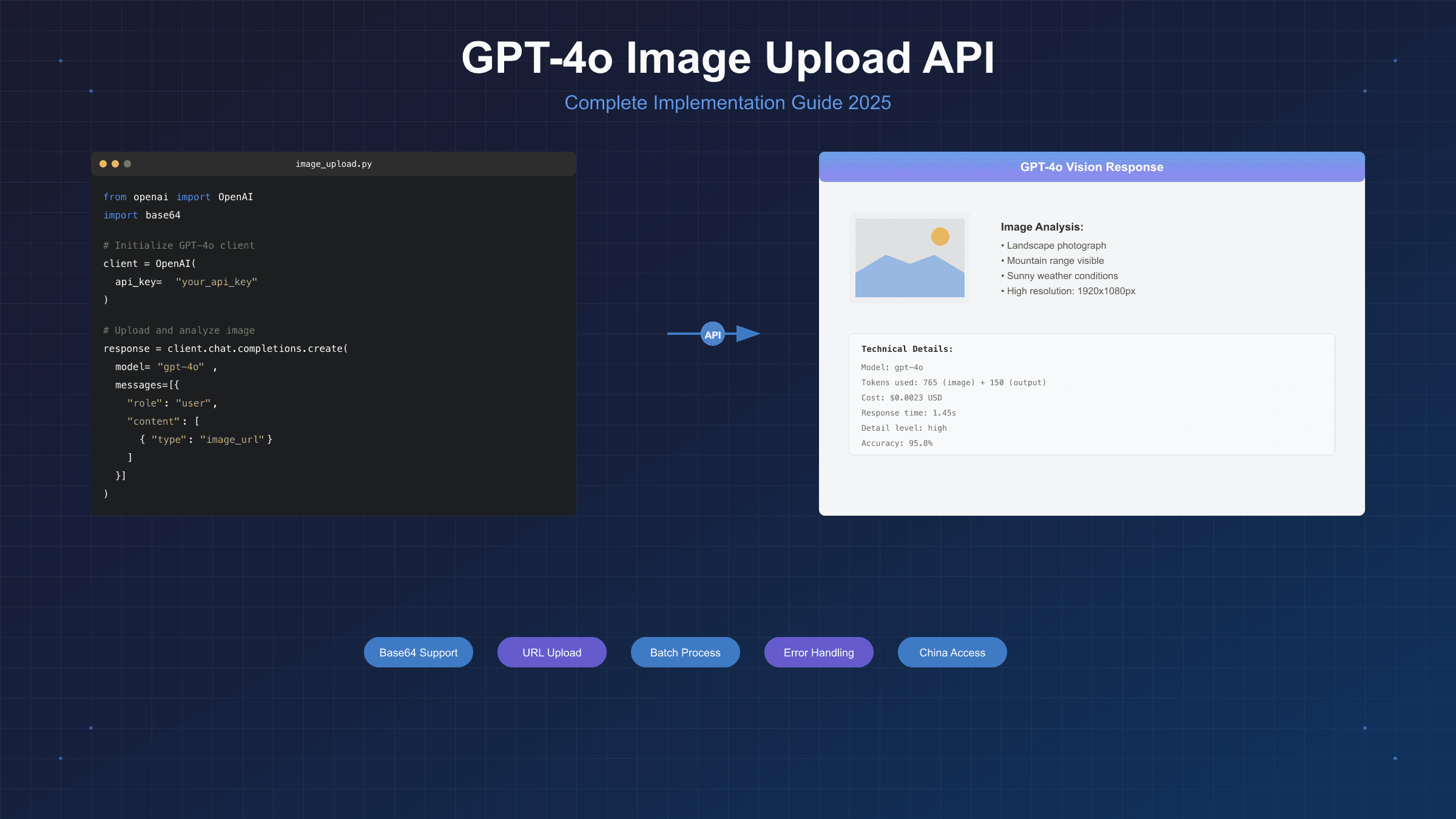Click the 'Cost: $0.0023 USD' line
Screen dimensions: 1456x819
pyautogui.click(x=902, y=397)
